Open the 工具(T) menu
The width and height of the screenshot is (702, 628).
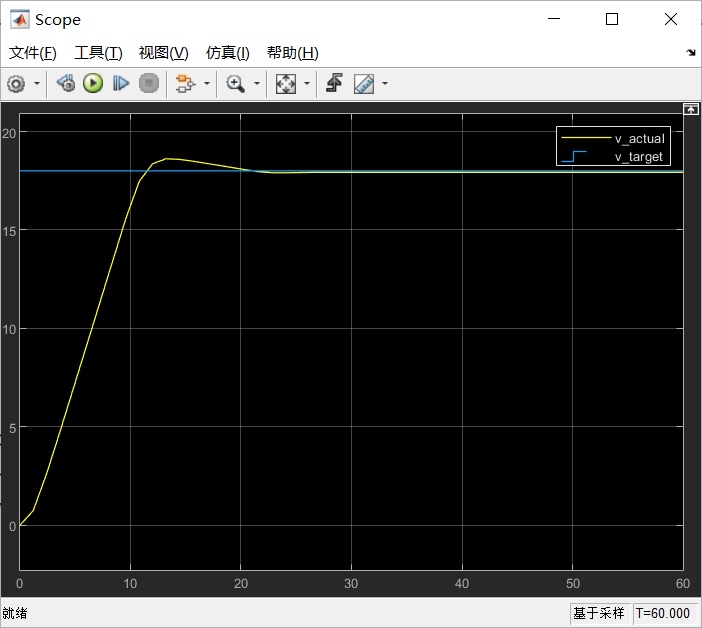click(x=98, y=53)
